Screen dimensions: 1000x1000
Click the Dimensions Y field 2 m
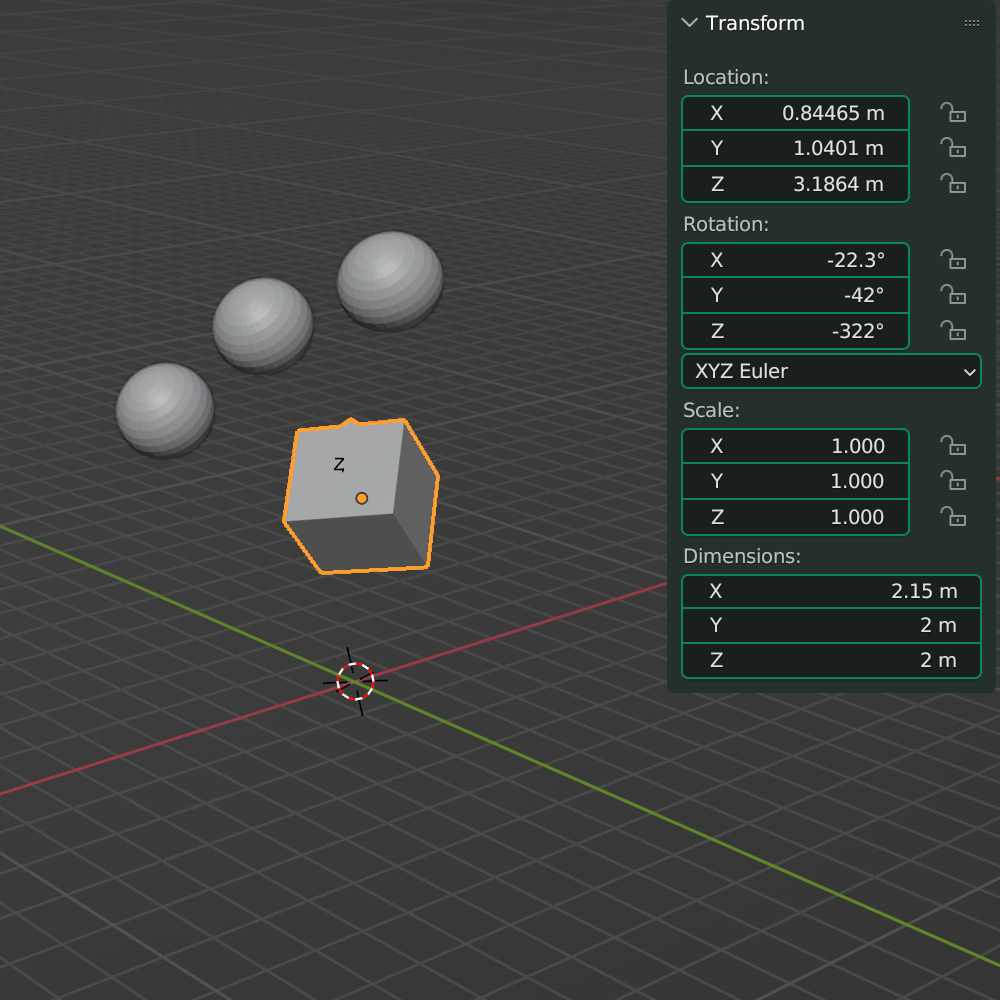tap(831, 625)
